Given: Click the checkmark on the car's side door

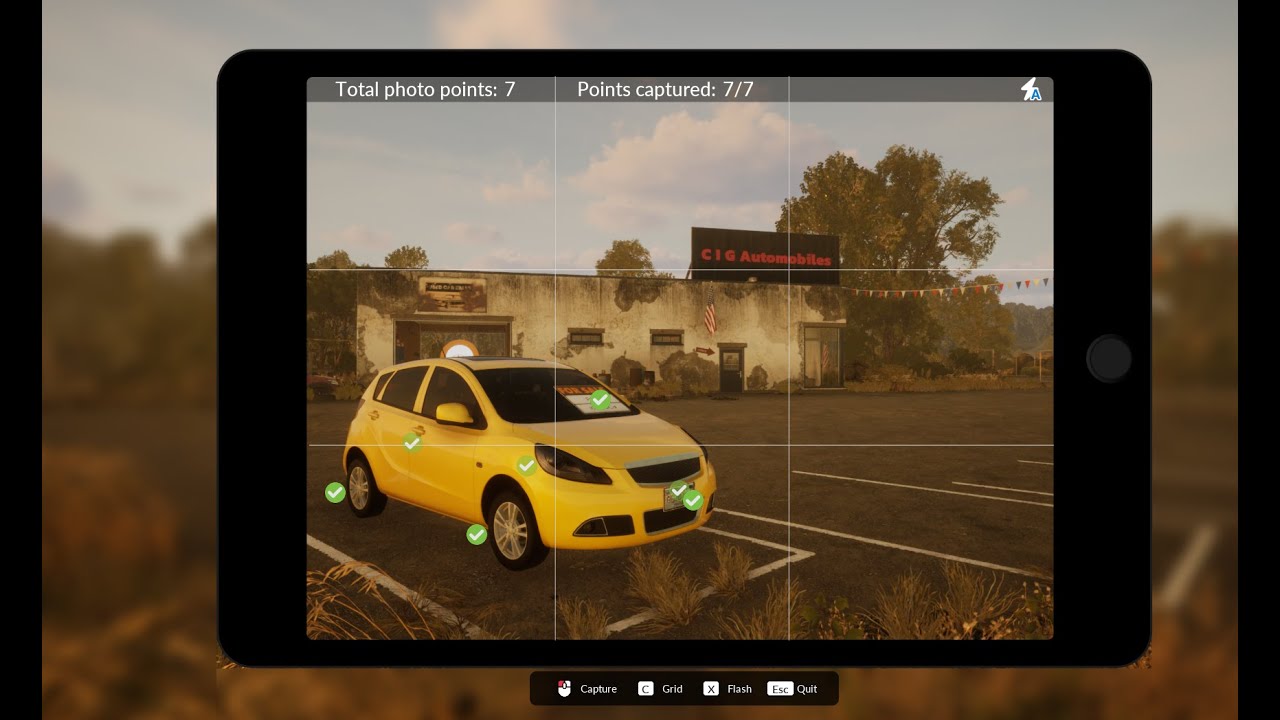Looking at the screenshot, I should tap(412, 442).
